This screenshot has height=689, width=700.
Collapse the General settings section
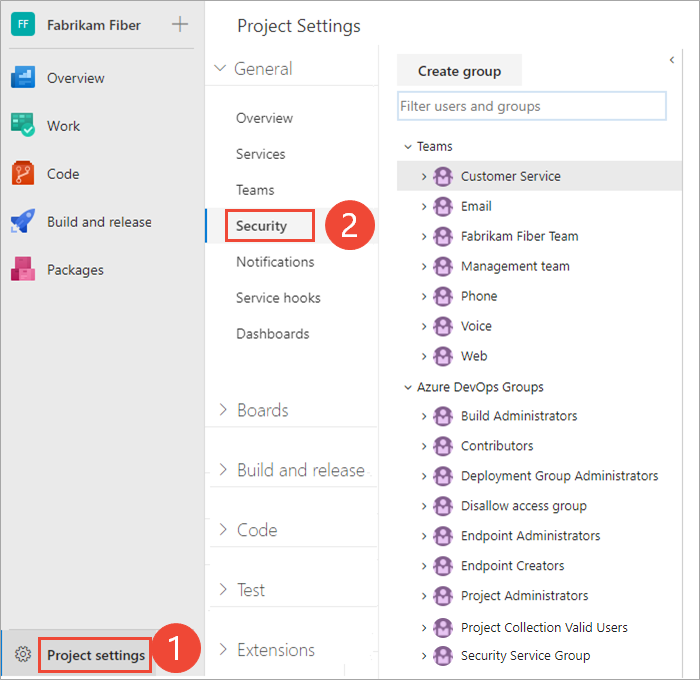click(220, 68)
